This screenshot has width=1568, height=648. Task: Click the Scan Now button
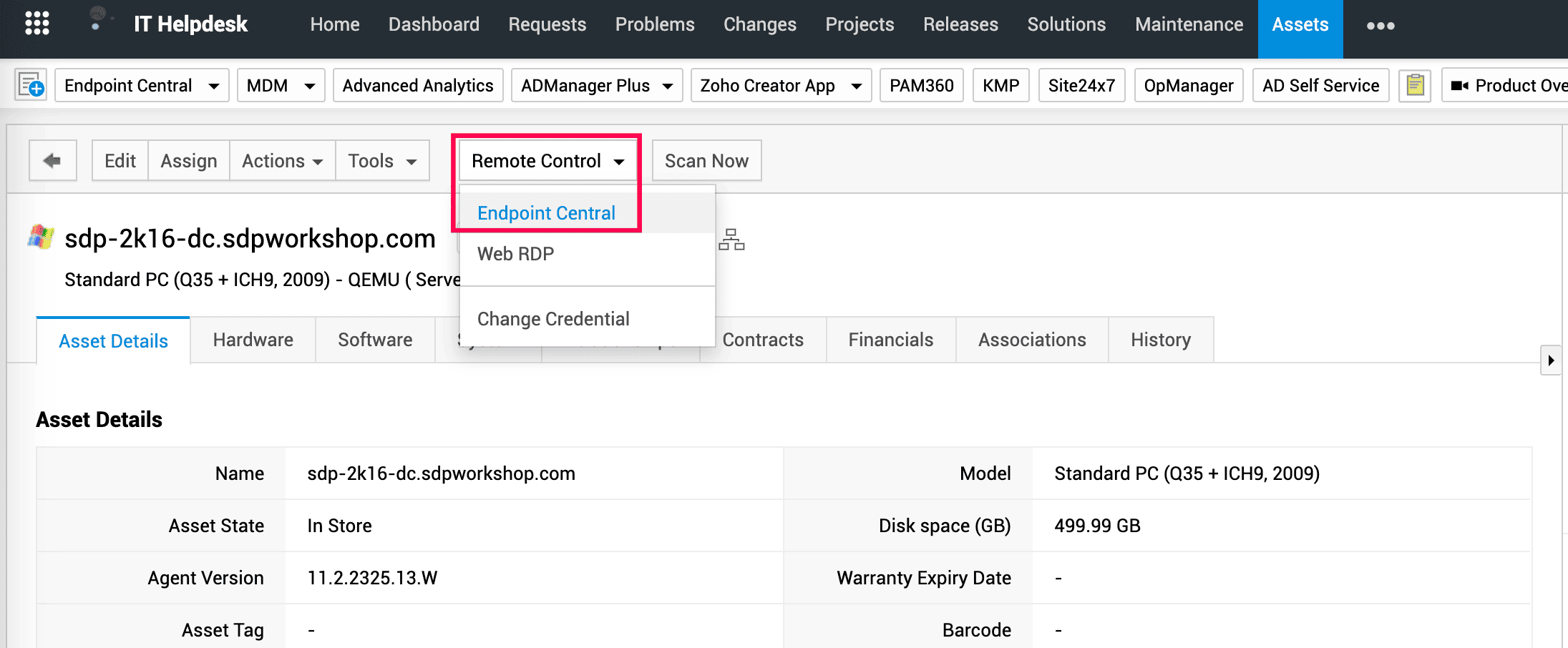coord(706,160)
